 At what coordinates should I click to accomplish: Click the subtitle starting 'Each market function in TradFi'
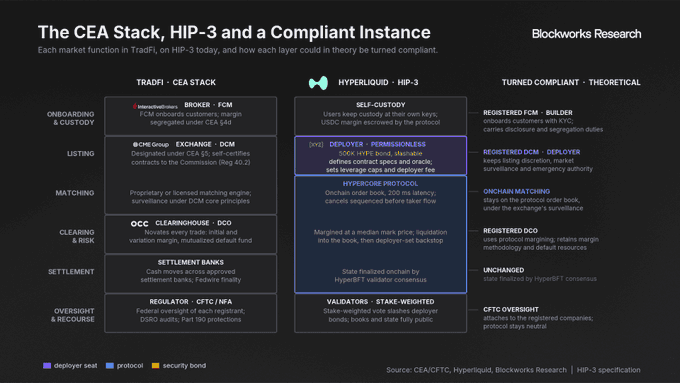[238, 50]
